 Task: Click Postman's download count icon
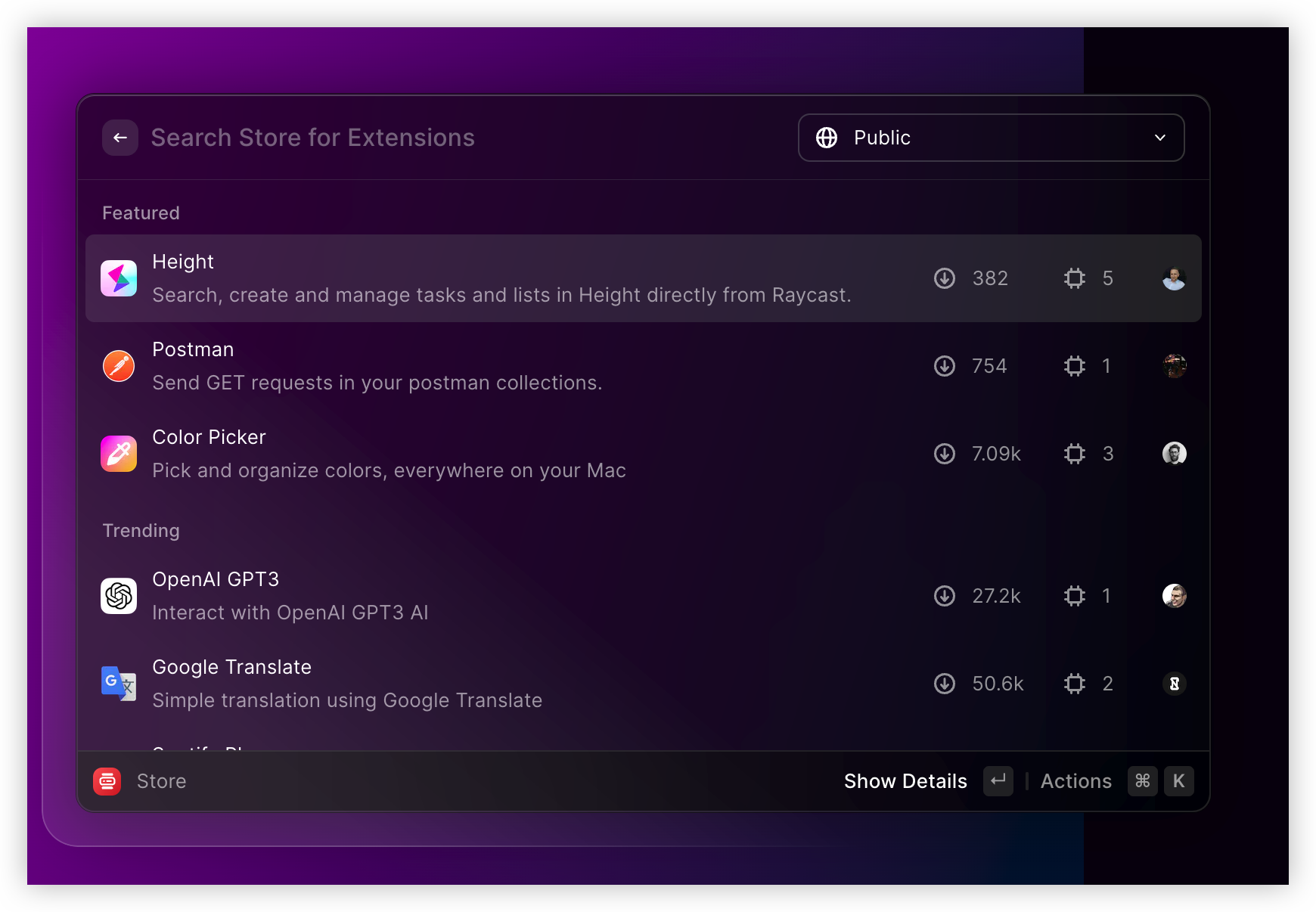click(x=945, y=366)
